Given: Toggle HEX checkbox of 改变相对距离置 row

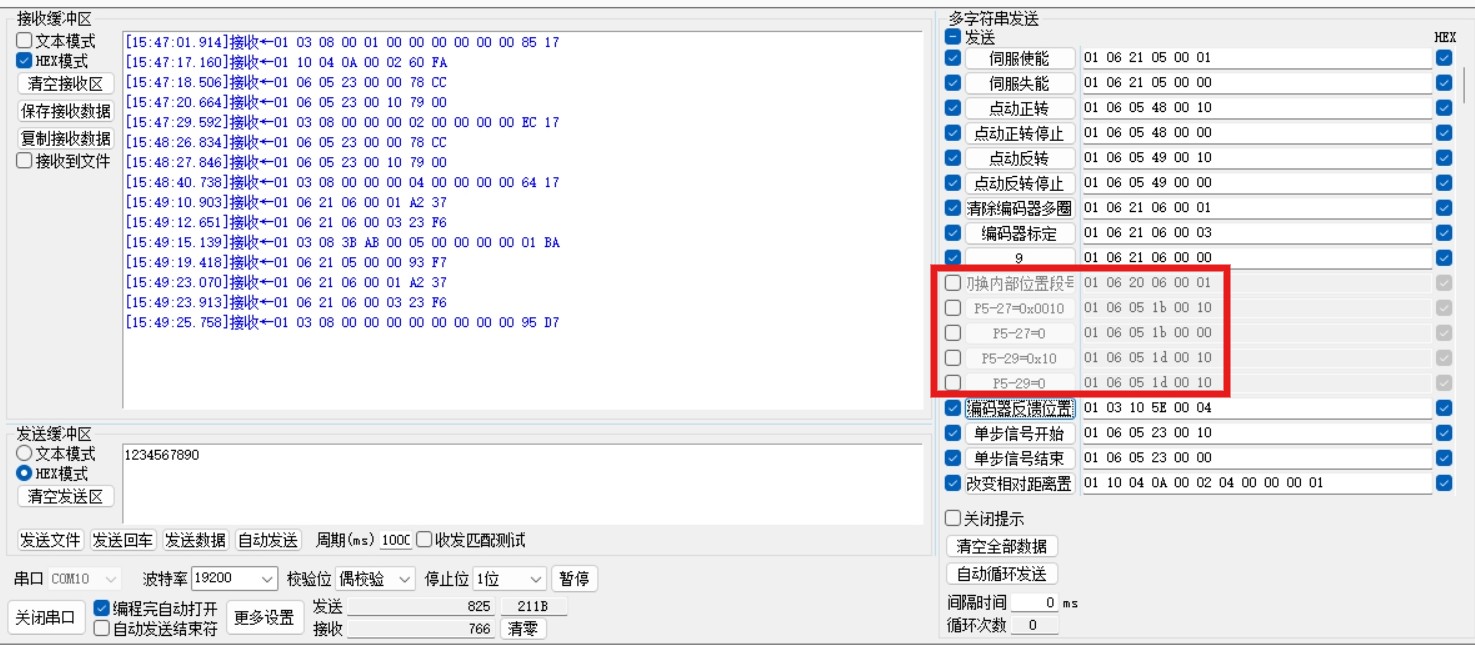Looking at the screenshot, I should click(1443, 483).
